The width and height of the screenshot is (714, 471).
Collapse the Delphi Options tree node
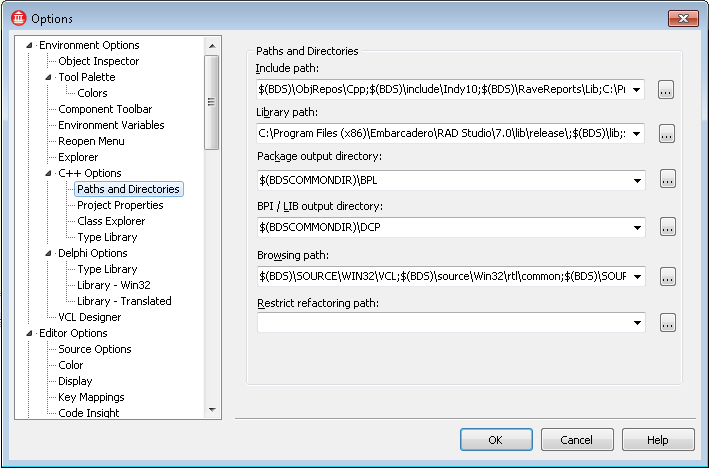(49, 254)
